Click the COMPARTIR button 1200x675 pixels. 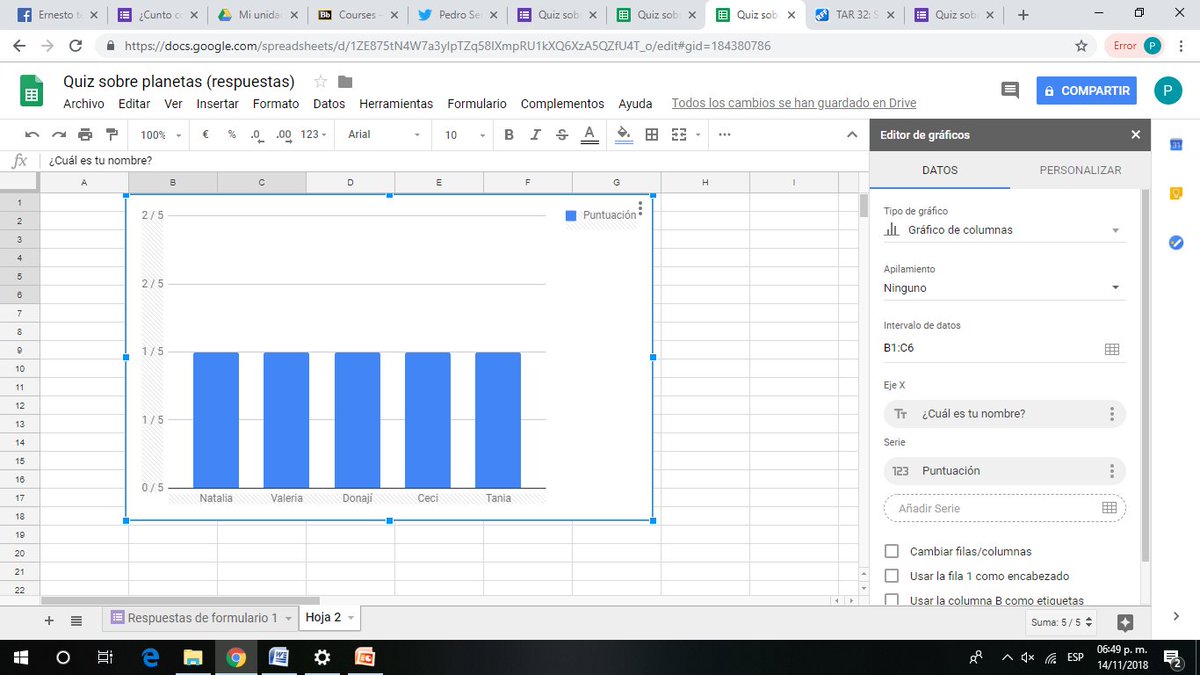point(1087,90)
